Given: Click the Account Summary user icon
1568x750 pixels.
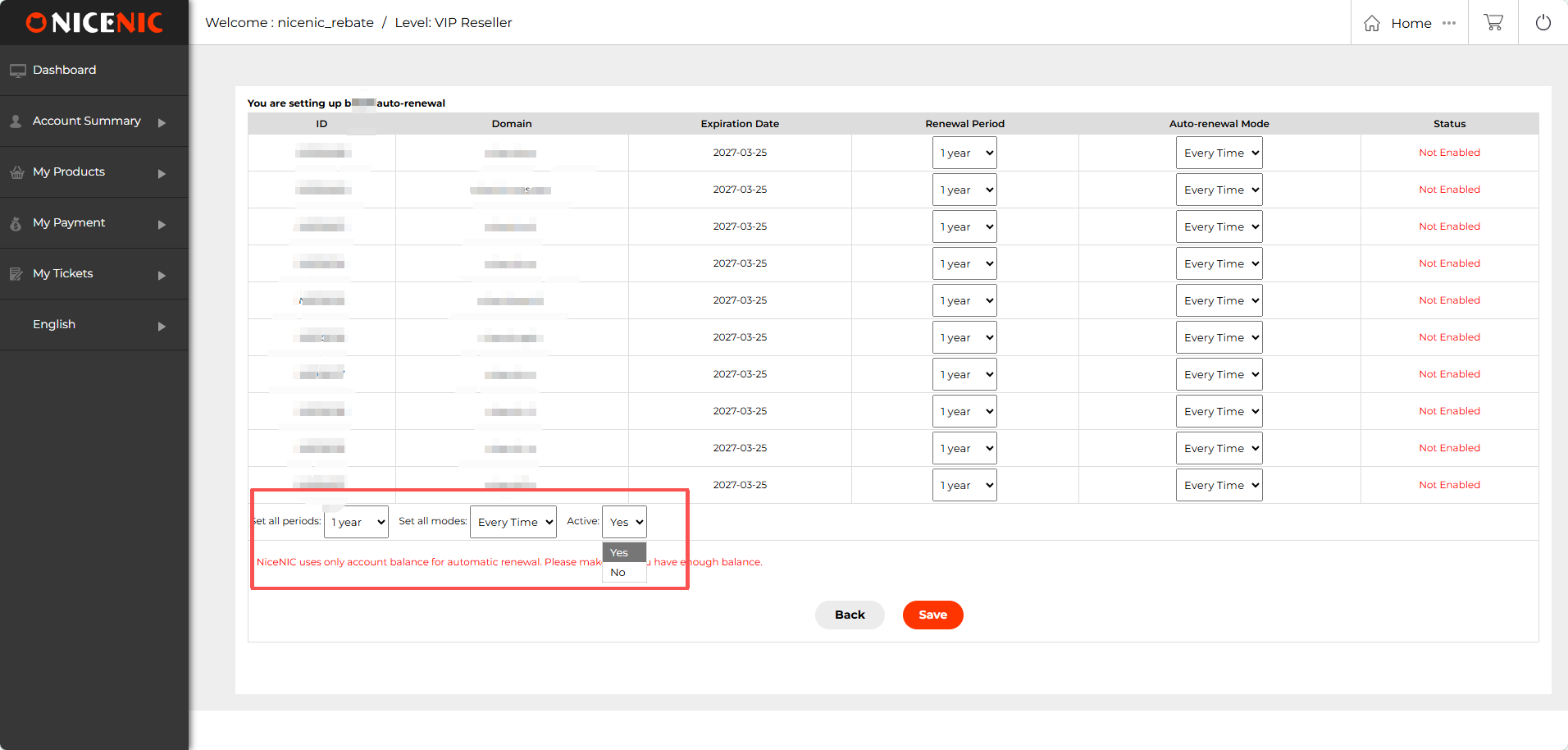Looking at the screenshot, I should pos(16,121).
